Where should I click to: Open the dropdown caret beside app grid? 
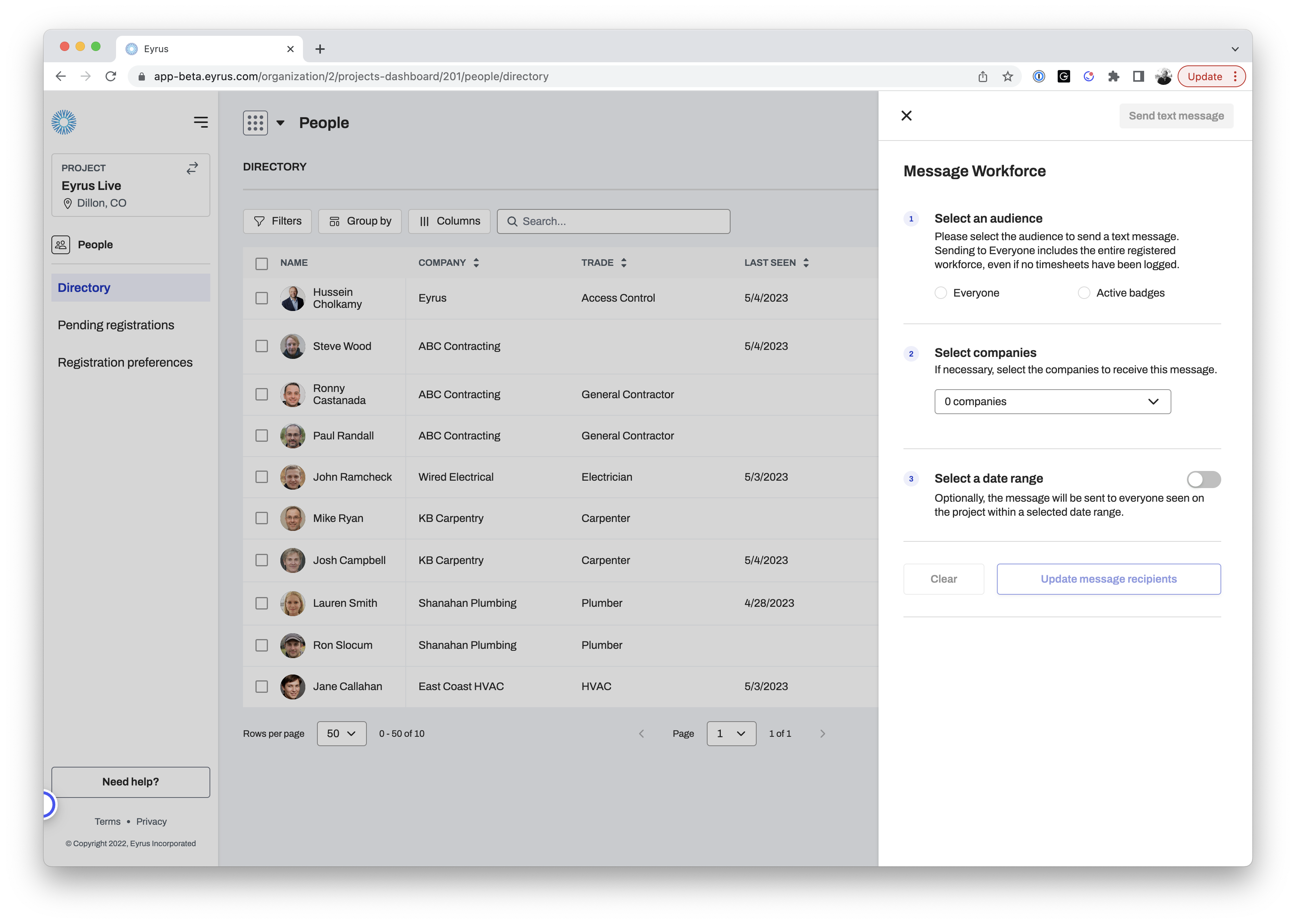pos(280,123)
